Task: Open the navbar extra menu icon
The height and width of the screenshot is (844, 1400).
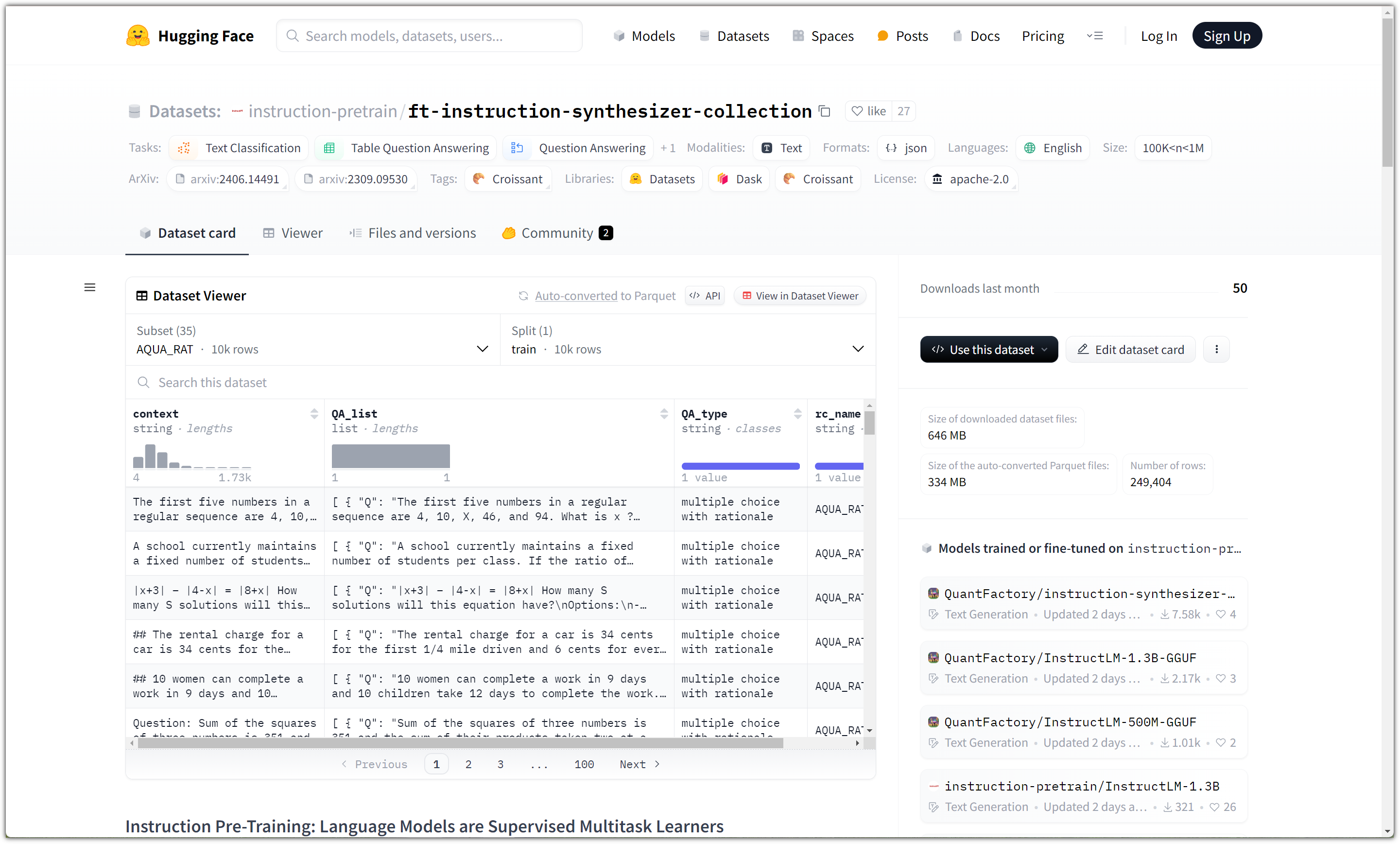Action: pyautogui.click(x=1095, y=36)
